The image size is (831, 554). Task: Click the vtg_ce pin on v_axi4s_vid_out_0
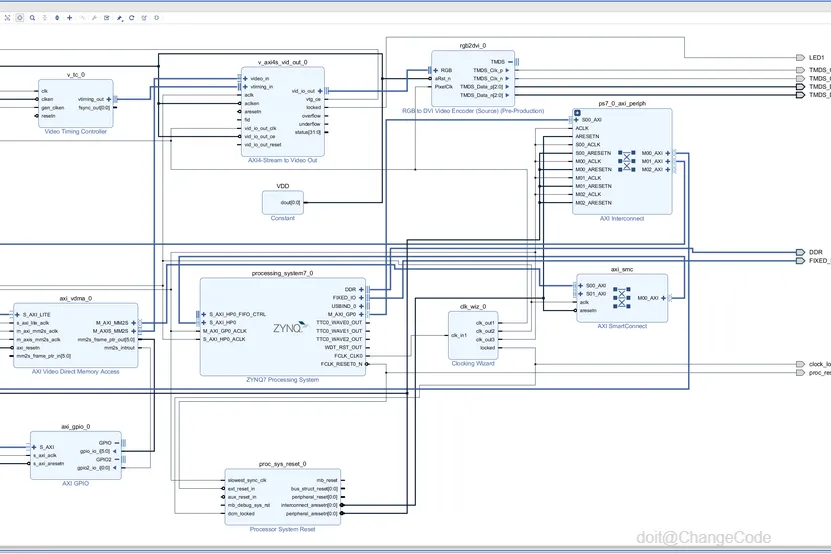click(x=313, y=99)
